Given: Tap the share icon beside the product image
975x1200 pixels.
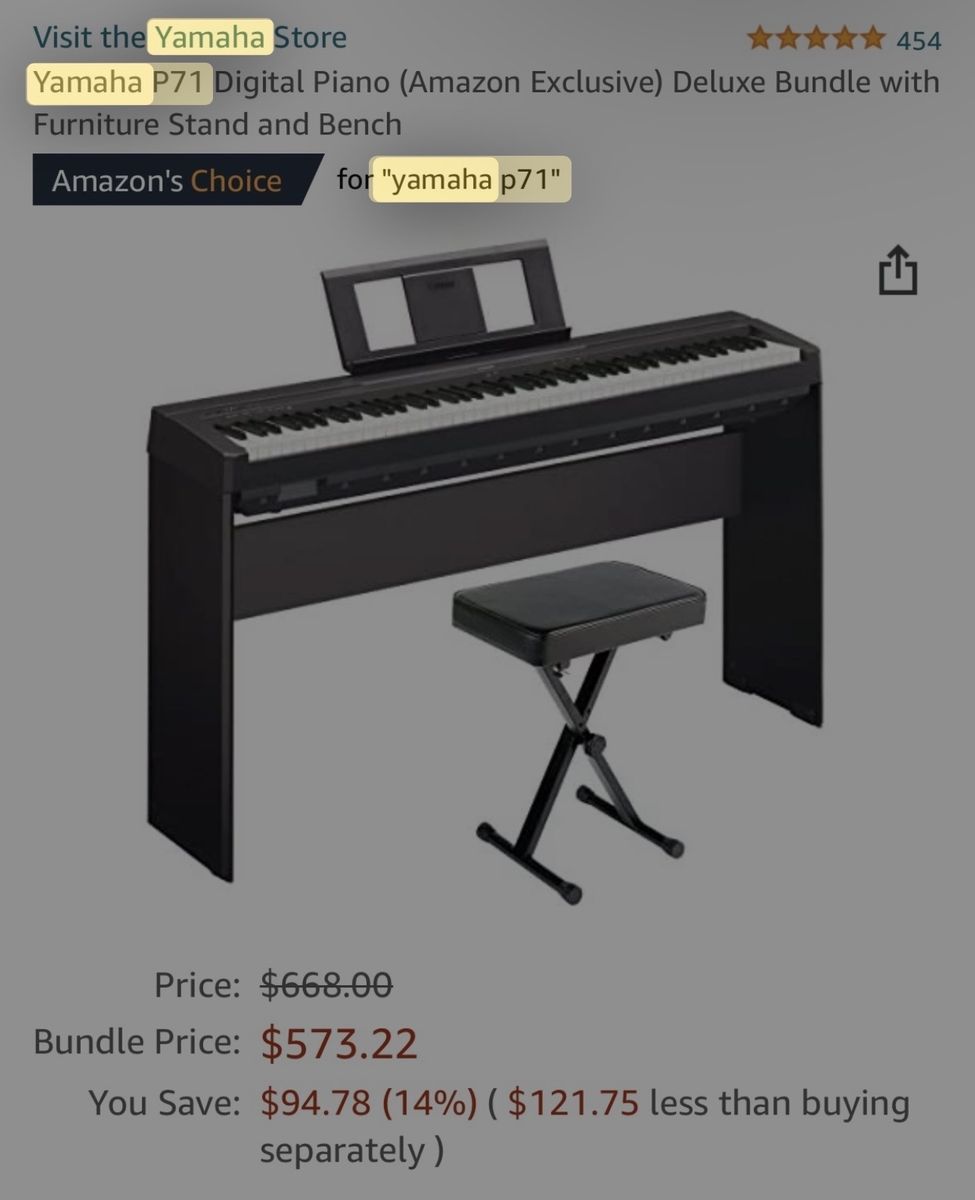Looking at the screenshot, I should pyautogui.click(x=897, y=270).
